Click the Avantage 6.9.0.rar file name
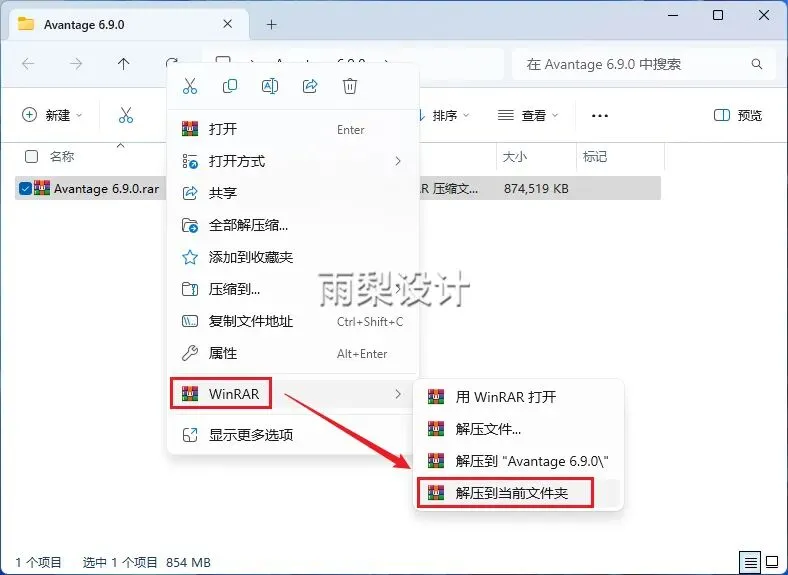The height and width of the screenshot is (575, 788). point(107,189)
